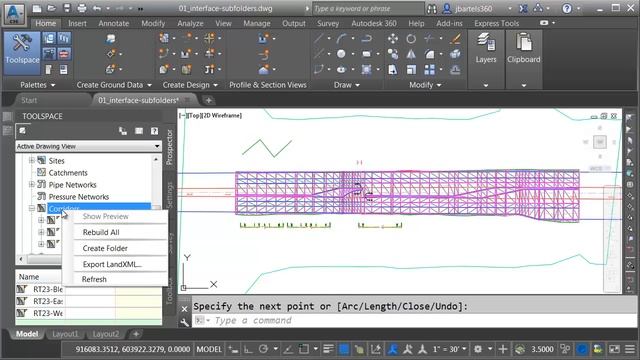Expand the Create Ground Data panel dropdown
The height and width of the screenshot is (360, 640).
[149, 85]
